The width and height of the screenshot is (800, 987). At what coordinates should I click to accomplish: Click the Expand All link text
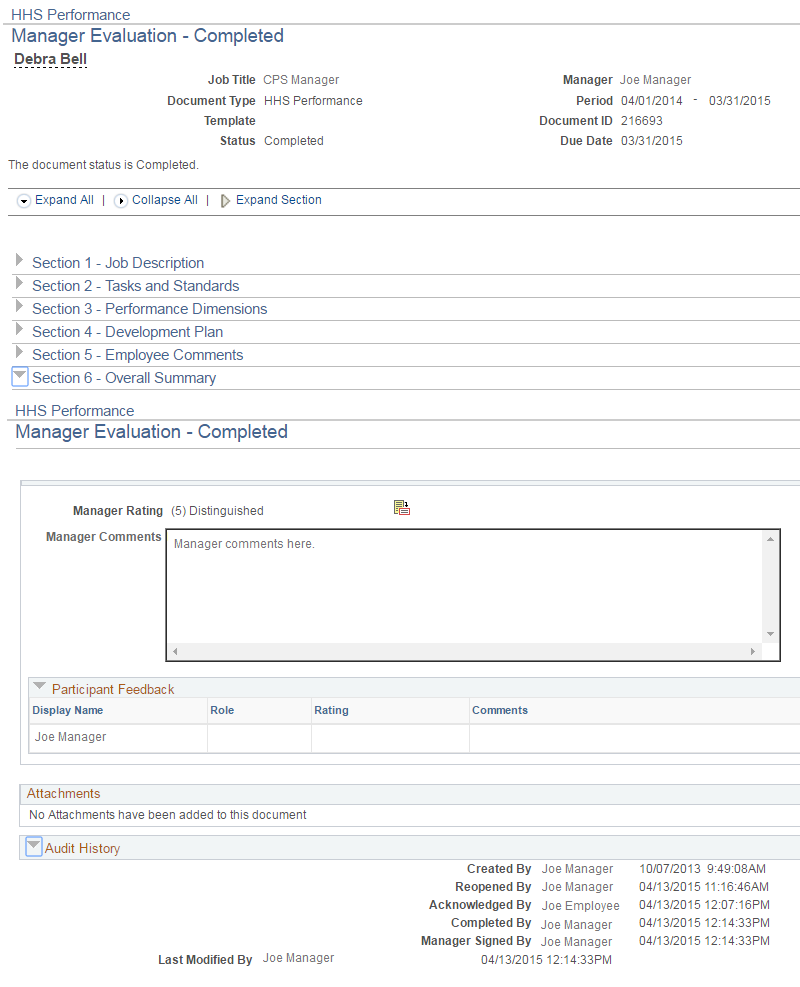click(x=64, y=200)
